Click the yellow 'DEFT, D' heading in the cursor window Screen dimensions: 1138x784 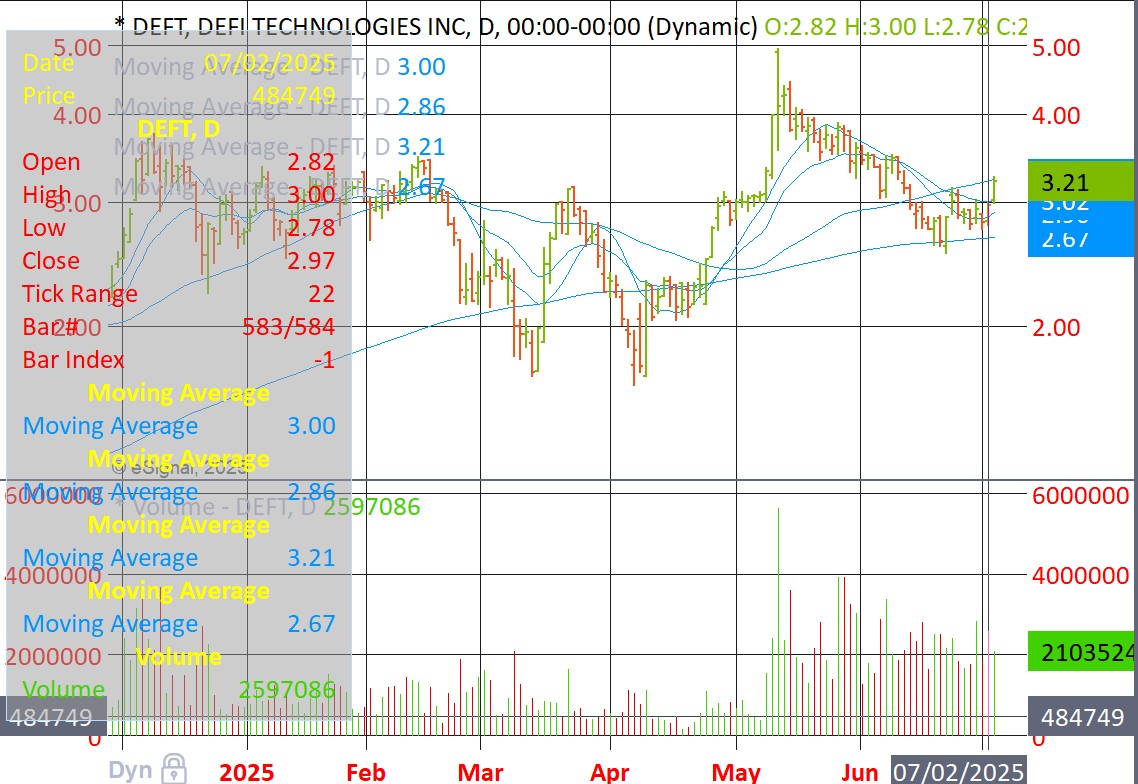click(179, 128)
